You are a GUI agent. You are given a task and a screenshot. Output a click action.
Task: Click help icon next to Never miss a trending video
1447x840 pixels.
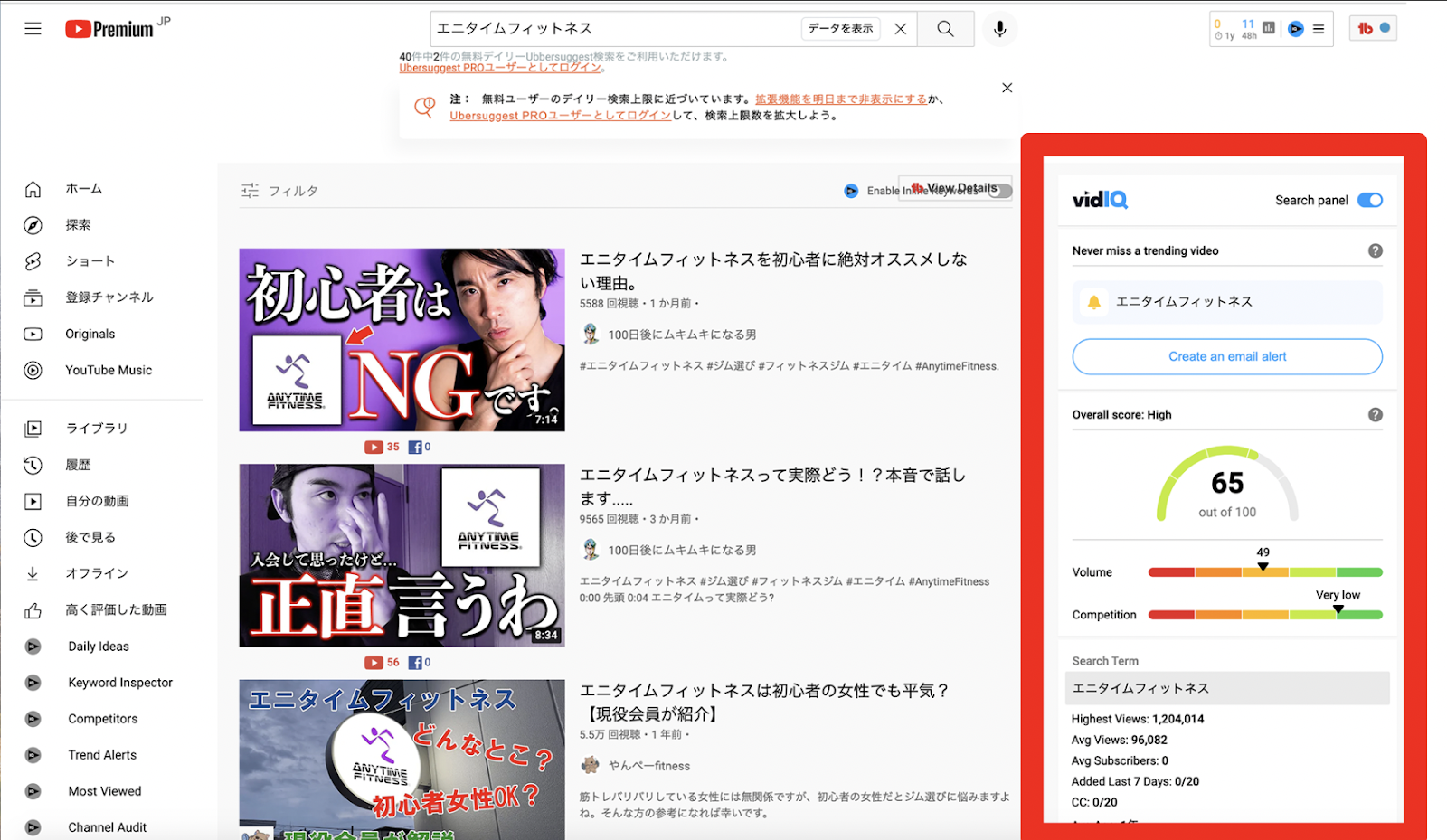point(1375,250)
